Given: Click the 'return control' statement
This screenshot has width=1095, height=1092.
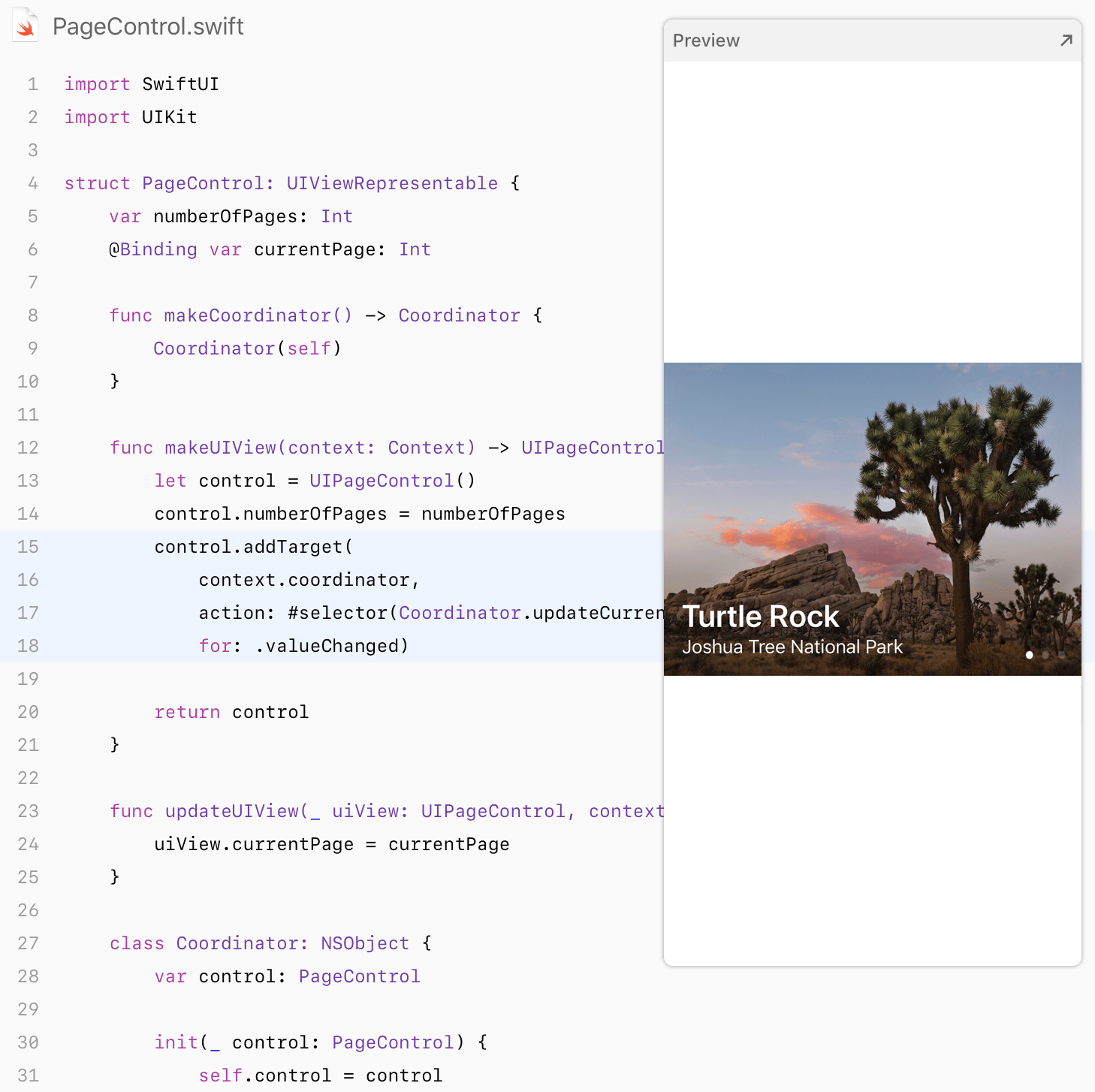Looking at the screenshot, I should coord(231,712).
